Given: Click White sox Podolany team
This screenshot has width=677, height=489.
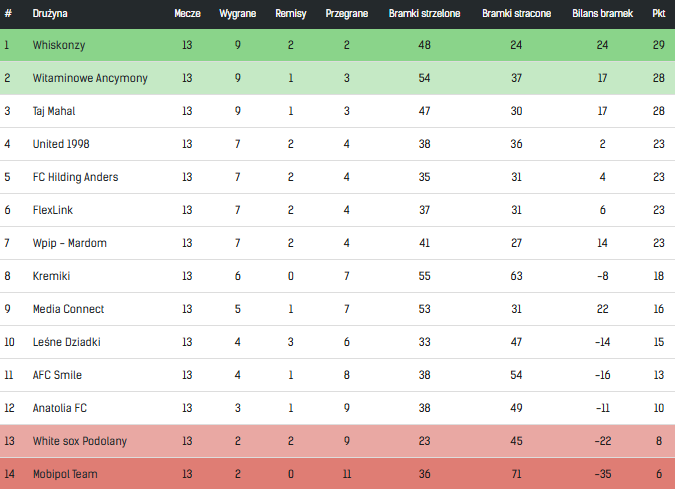Looking at the screenshot, I should tap(80, 441).
